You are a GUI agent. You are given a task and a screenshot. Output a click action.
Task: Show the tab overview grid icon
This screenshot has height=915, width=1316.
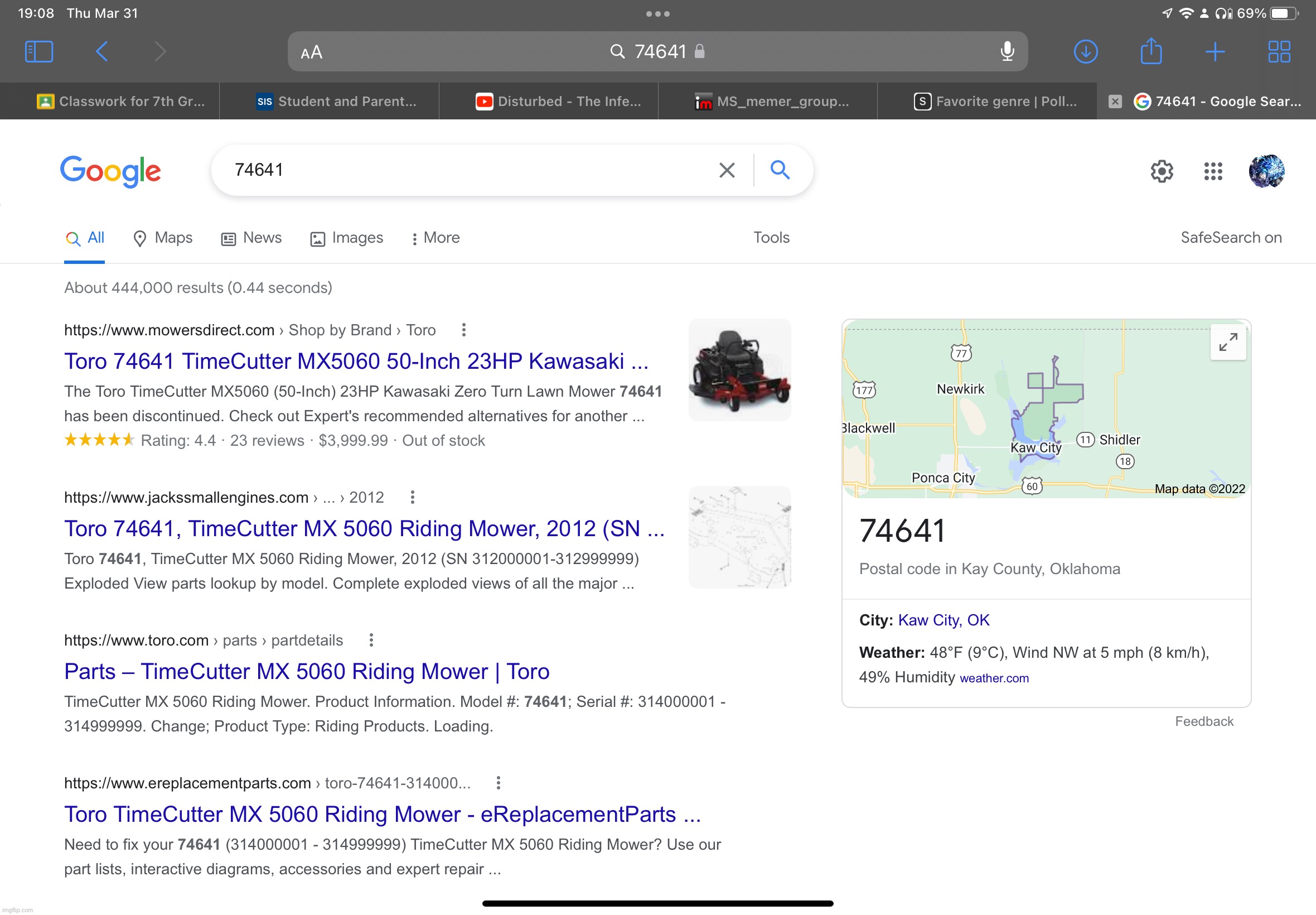[1279, 51]
